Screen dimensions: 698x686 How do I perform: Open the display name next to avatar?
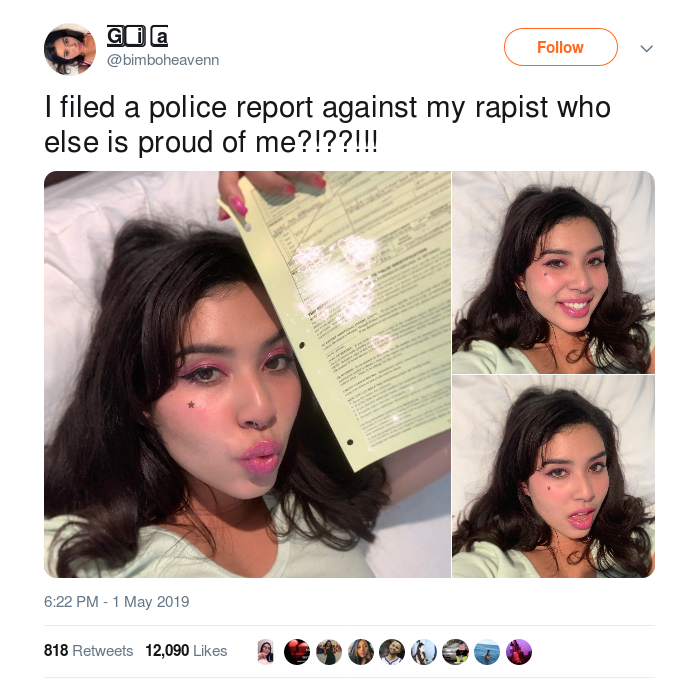click(x=138, y=37)
